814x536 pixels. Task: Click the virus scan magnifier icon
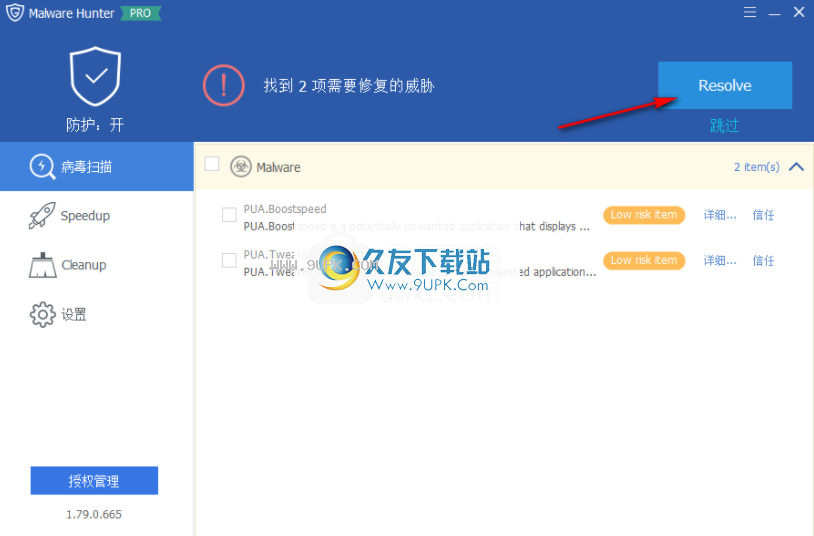click(42, 167)
